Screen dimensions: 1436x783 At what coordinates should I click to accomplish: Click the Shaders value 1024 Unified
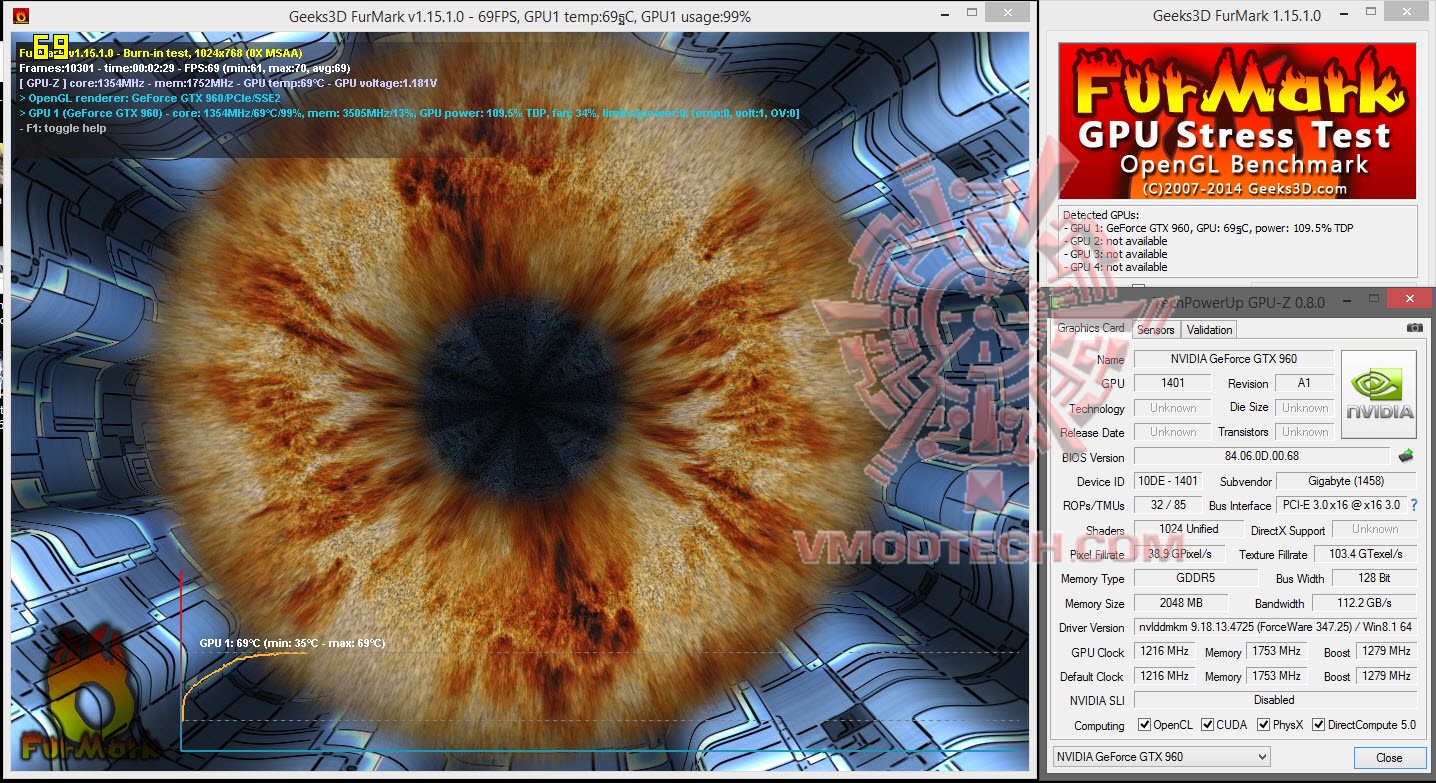(x=1188, y=529)
